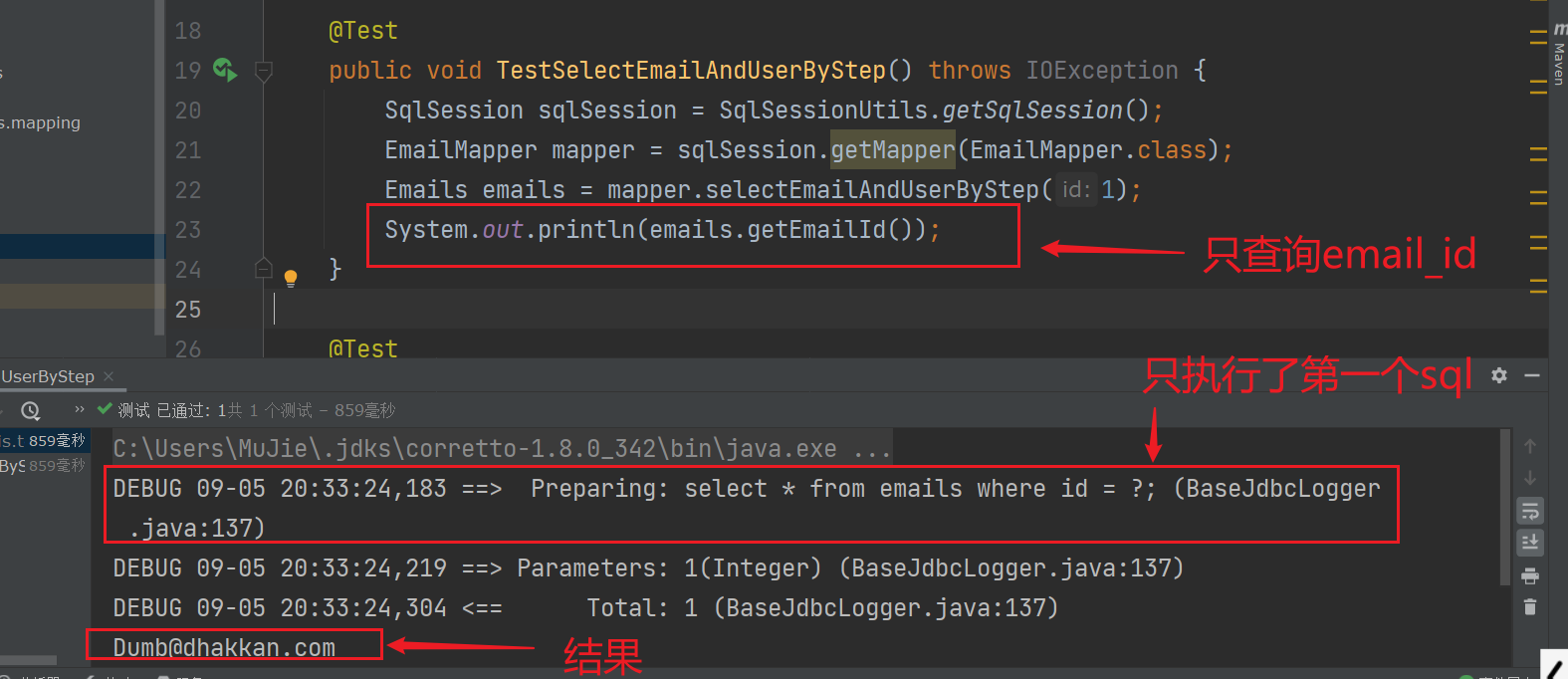This screenshot has width=1568, height=679.
Task: Click the yellow lightbulb quick-fix icon
Action: [291, 278]
